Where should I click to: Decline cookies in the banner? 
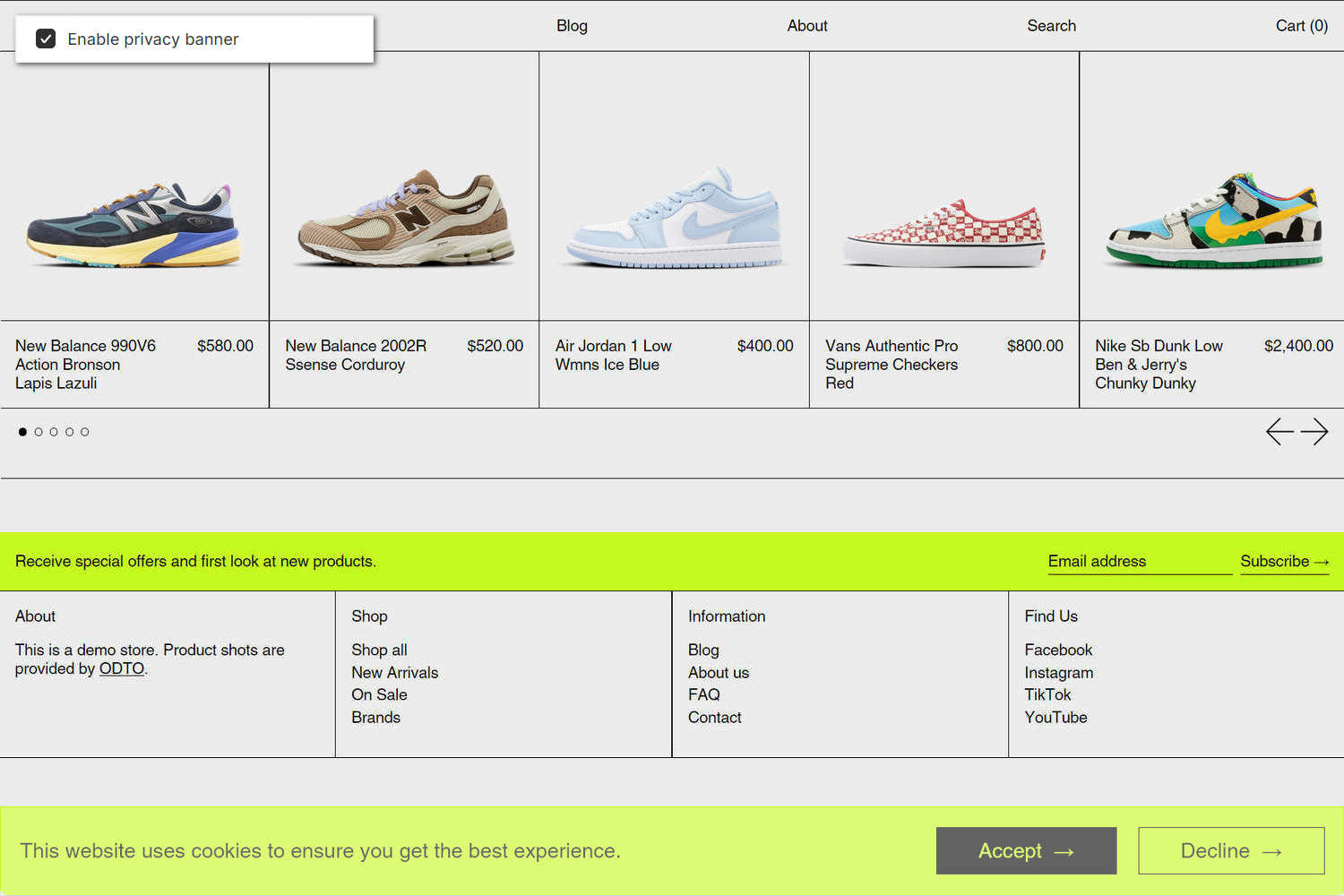tap(1230, 850)
